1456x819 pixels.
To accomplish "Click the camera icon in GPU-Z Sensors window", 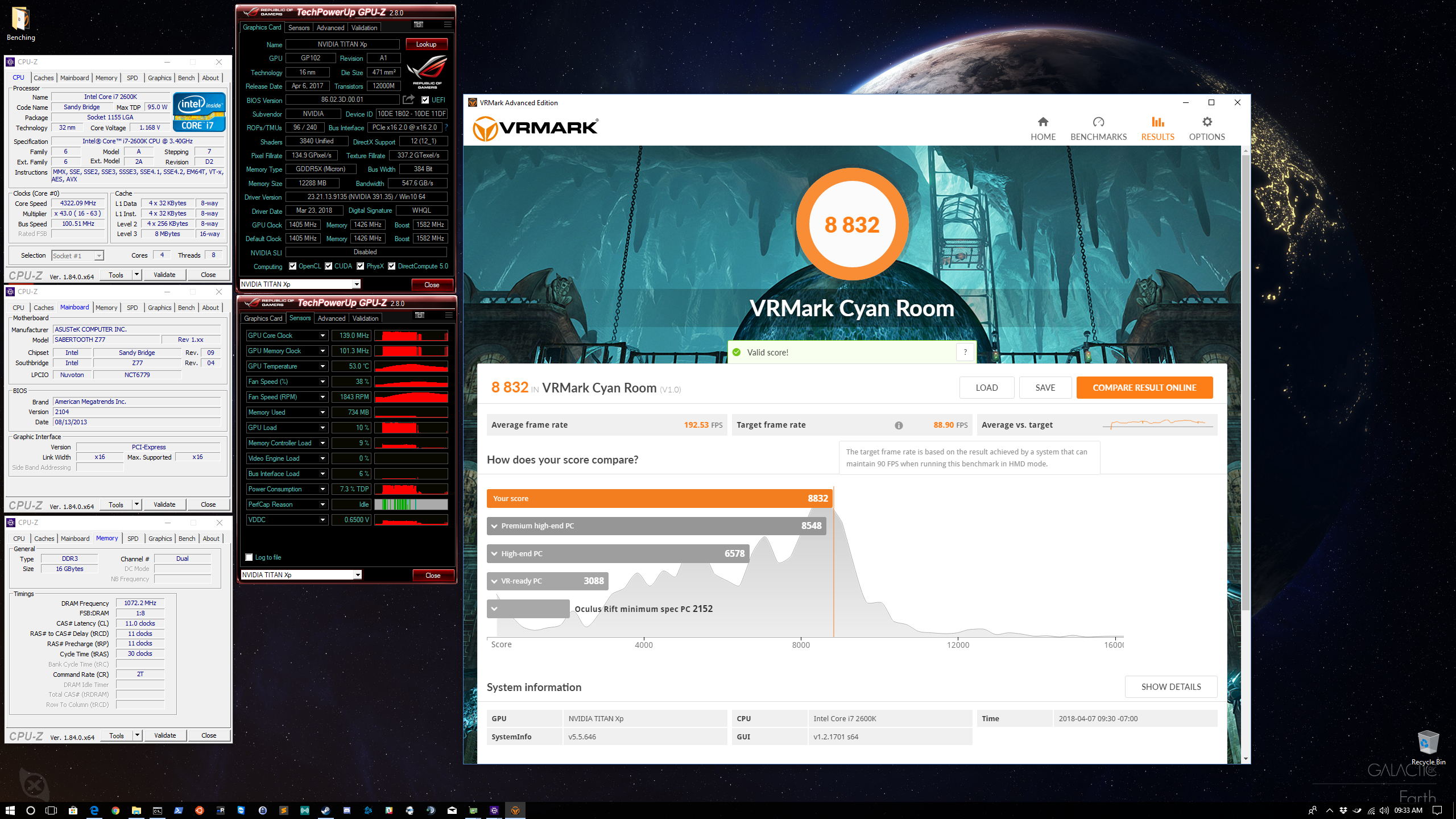I will click(x=420, y=315).
